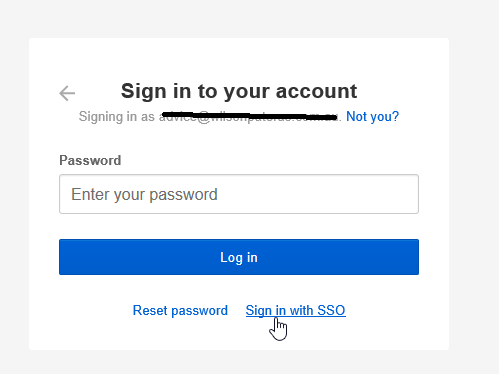Image resolution: width=499 pixels, height=374 pixels.
Task: Select the Log in button
Action: [x=239, y=257]
